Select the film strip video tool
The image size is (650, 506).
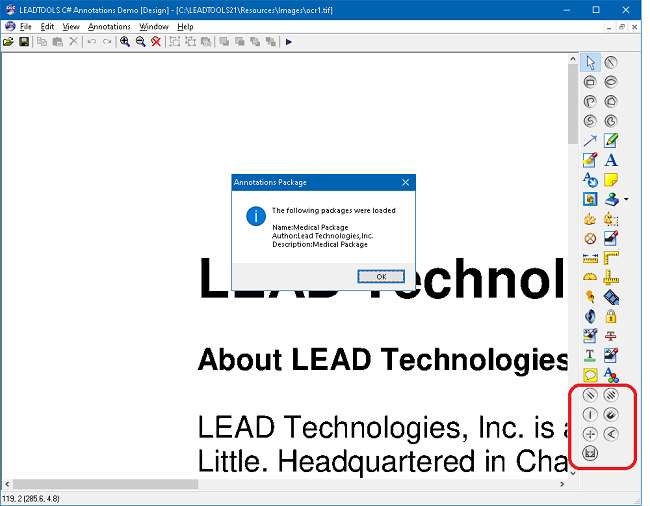[x=611, y=297]
